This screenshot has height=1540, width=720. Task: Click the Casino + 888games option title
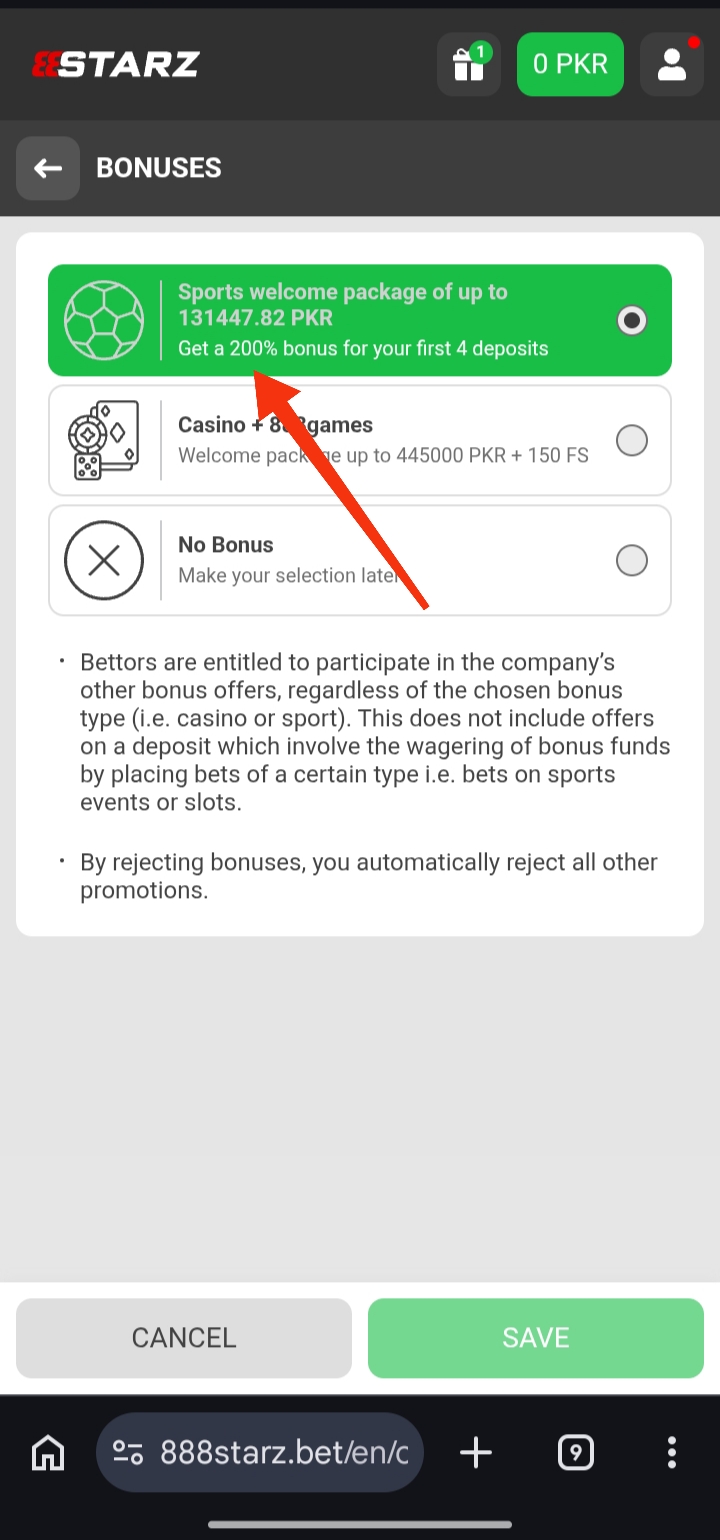click(275, 425)
